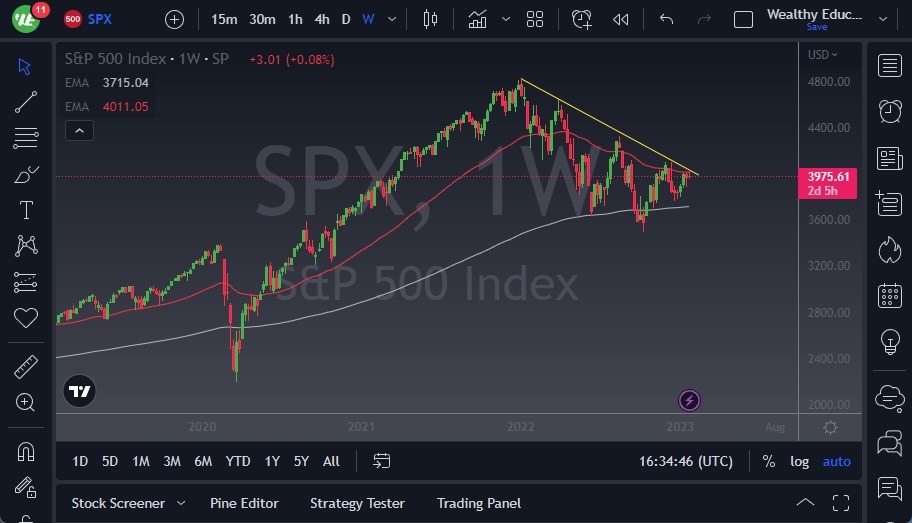Open the USD currency dropdown
This screenshot has height=523, width=912.
pyautogui.click(x=822, y=55)
